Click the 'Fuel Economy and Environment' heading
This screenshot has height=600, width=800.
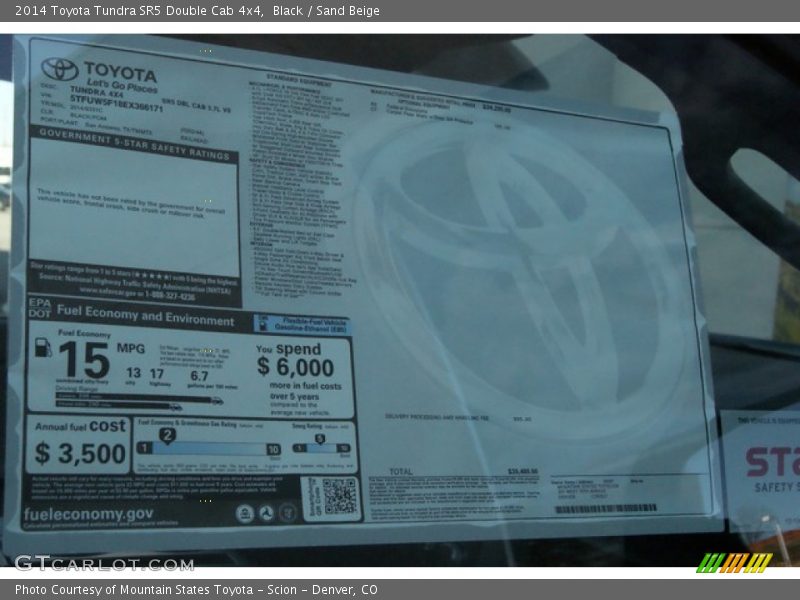tap(145, 316)
